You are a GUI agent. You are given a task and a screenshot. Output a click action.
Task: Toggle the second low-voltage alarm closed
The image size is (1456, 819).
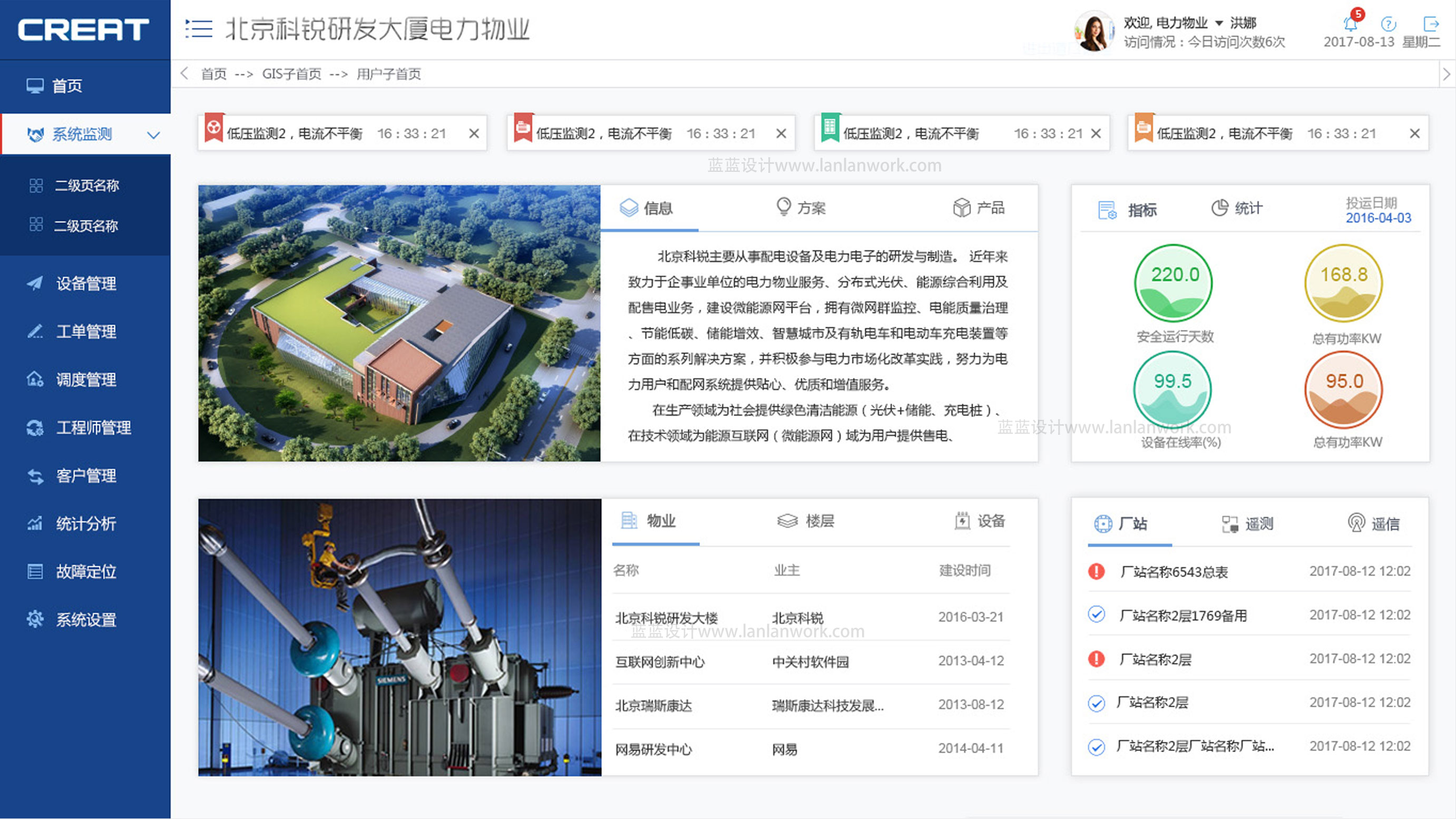click(789, 133)
